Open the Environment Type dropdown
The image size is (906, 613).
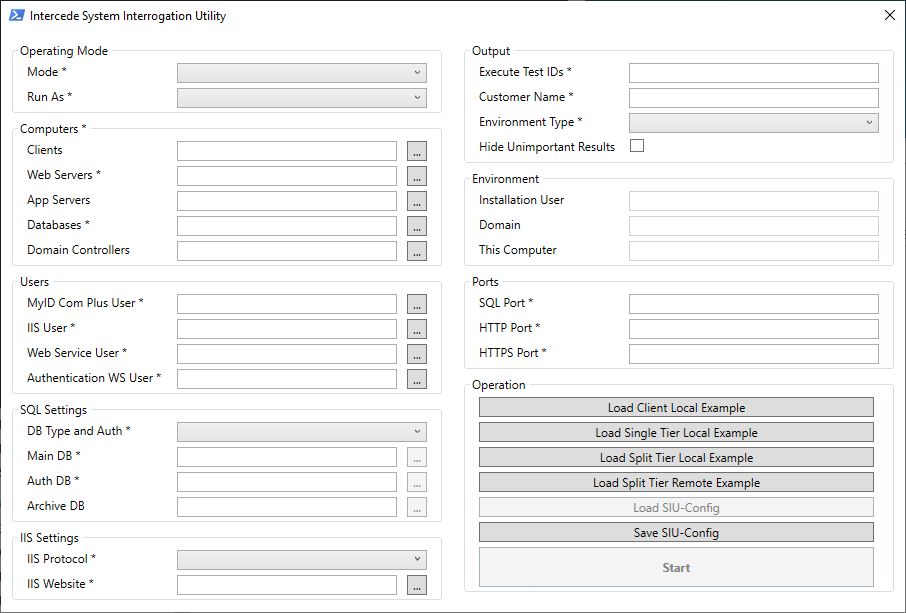753,123
